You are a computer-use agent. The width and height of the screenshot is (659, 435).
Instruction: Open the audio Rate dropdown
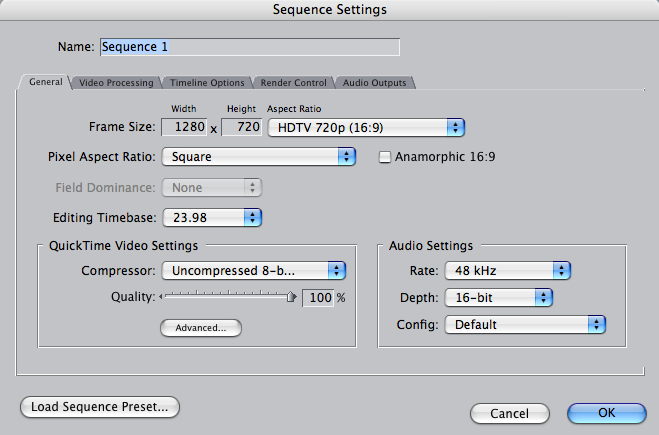(507, 270)
